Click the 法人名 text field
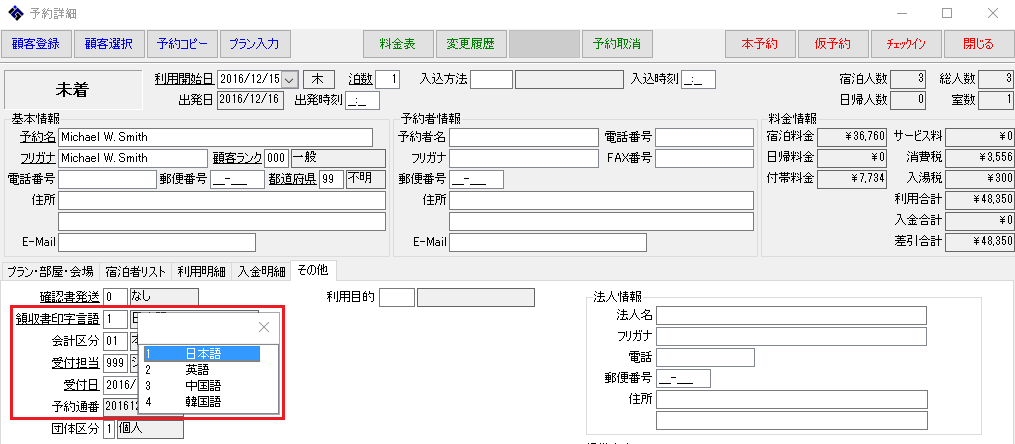The image size is (1015, 444). point(791,315)
